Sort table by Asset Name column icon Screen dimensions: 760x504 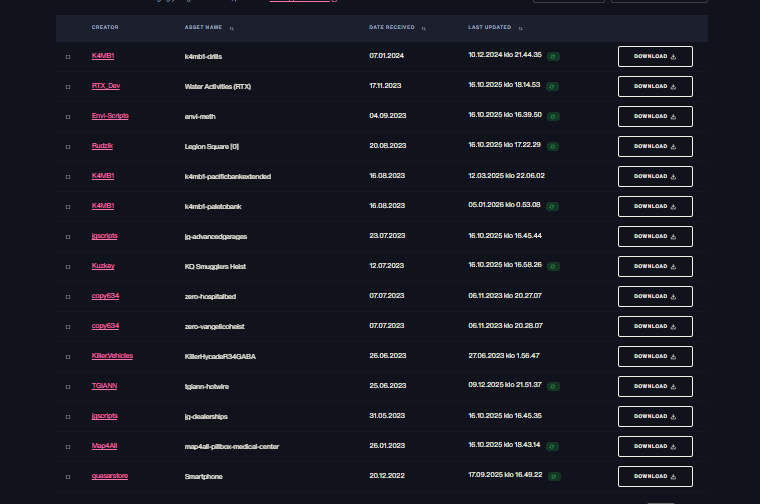tap(232, 28)
